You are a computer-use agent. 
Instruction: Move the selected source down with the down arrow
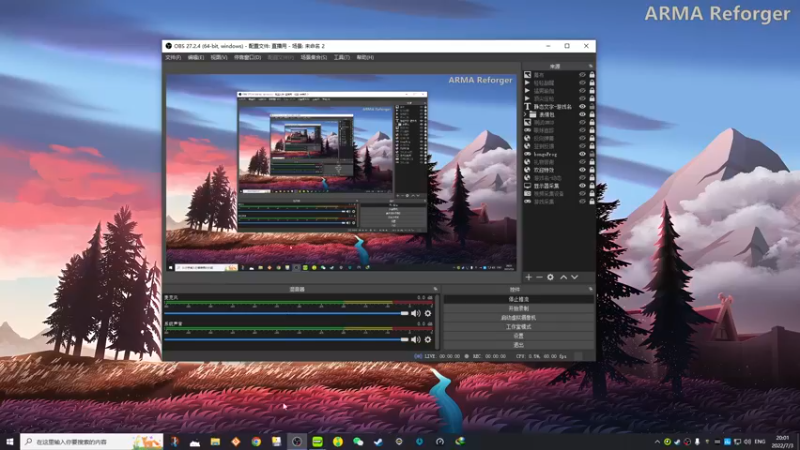[x=574, y=277]
